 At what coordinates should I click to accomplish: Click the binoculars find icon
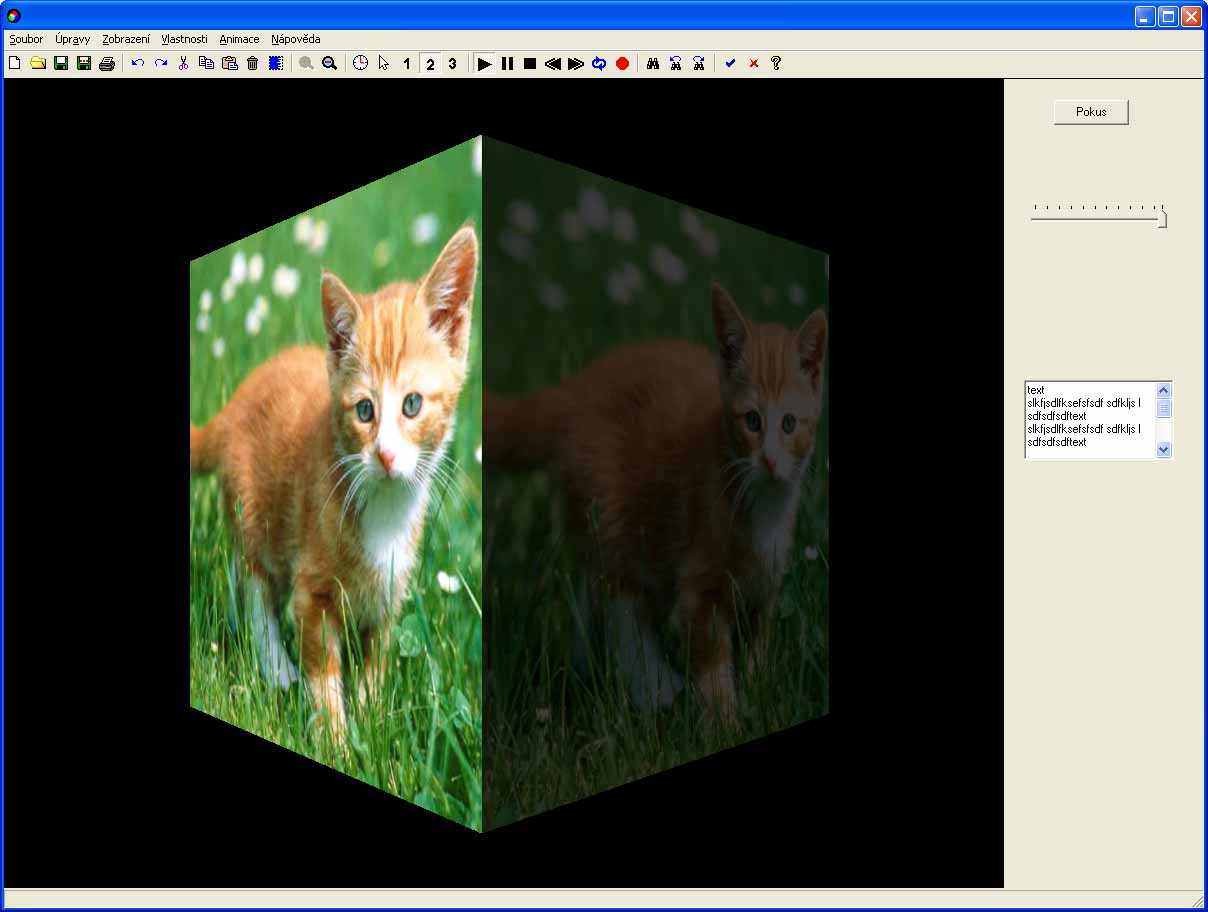click(x=652, y=63)
